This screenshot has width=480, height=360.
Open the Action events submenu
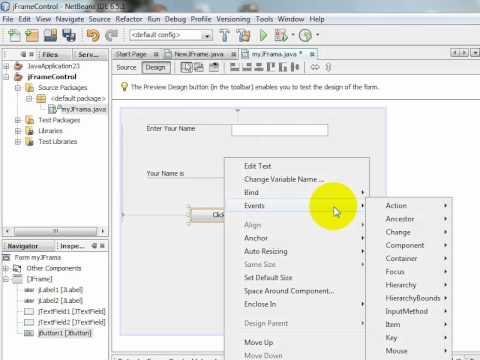pos(409,206)
